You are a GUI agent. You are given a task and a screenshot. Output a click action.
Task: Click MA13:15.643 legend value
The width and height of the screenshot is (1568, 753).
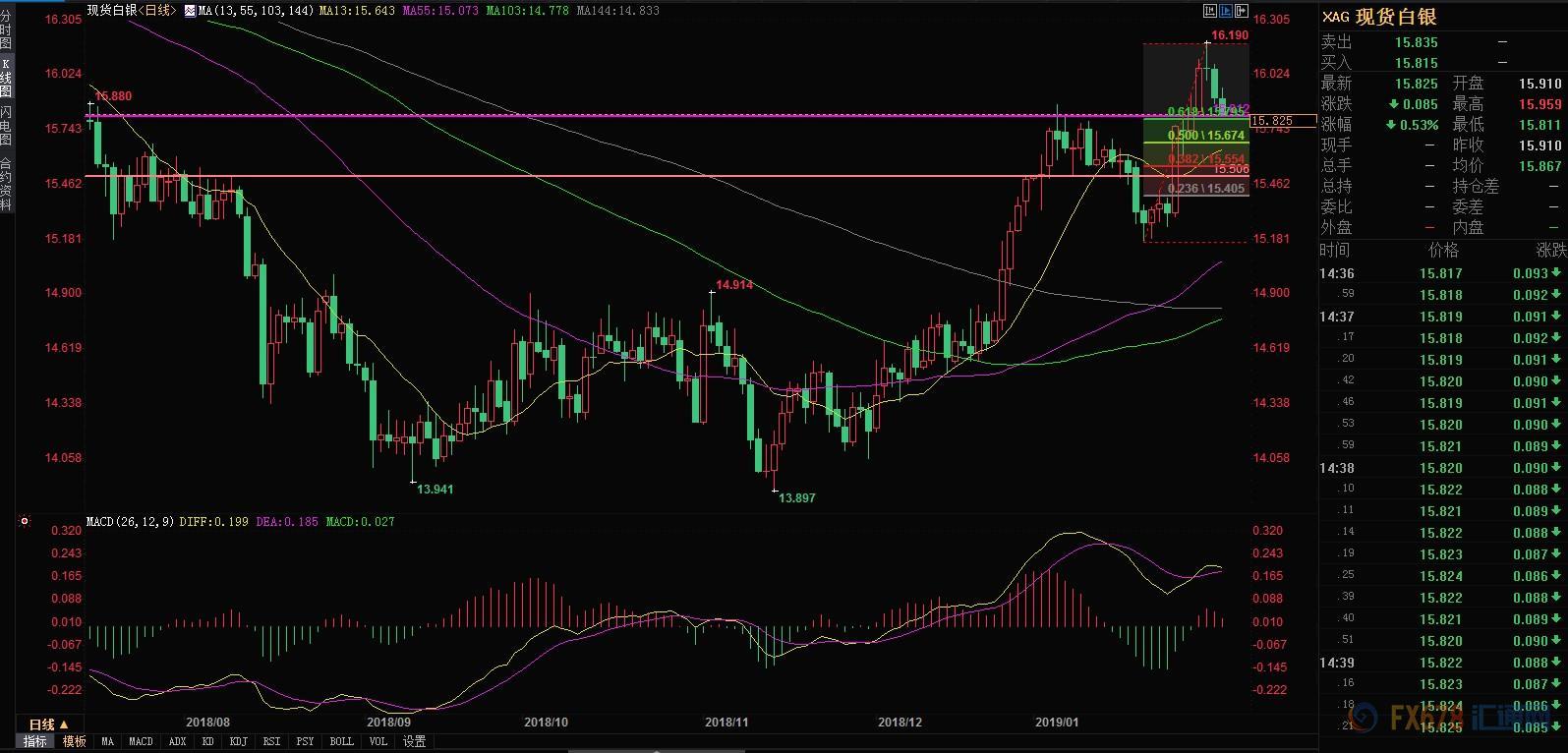(358, 11)
